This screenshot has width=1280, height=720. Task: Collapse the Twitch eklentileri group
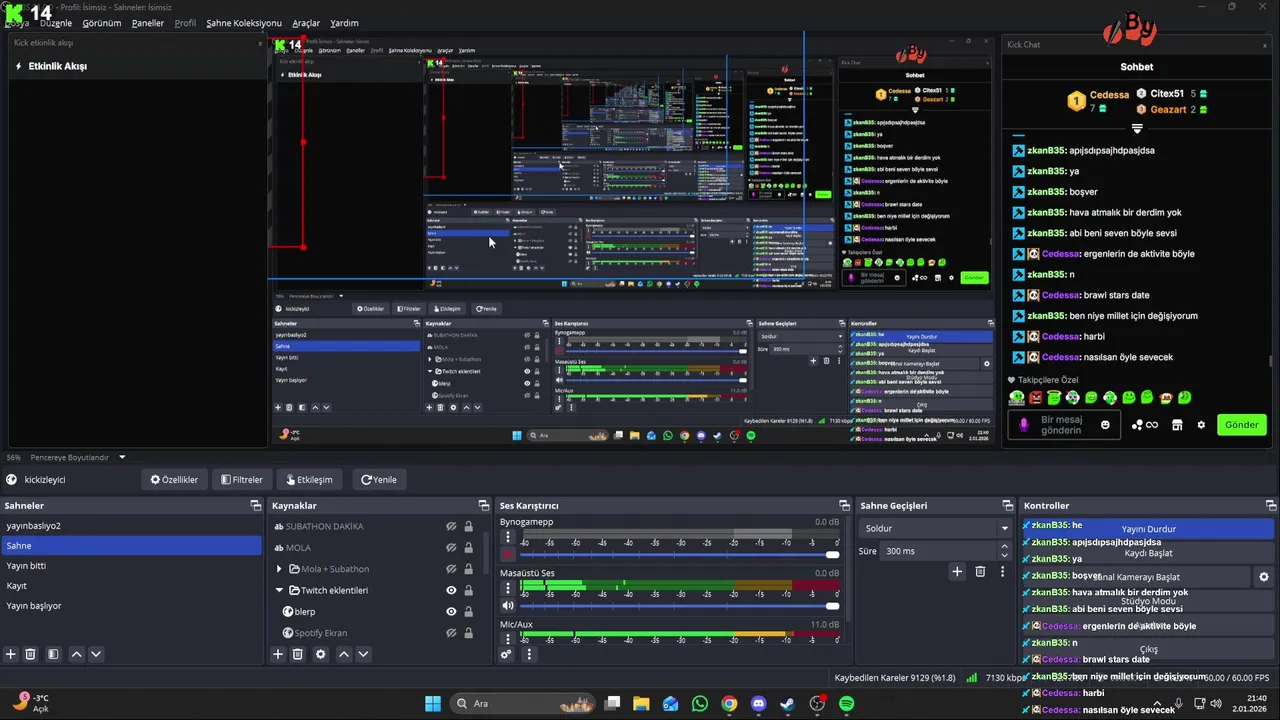coord(279,591)
